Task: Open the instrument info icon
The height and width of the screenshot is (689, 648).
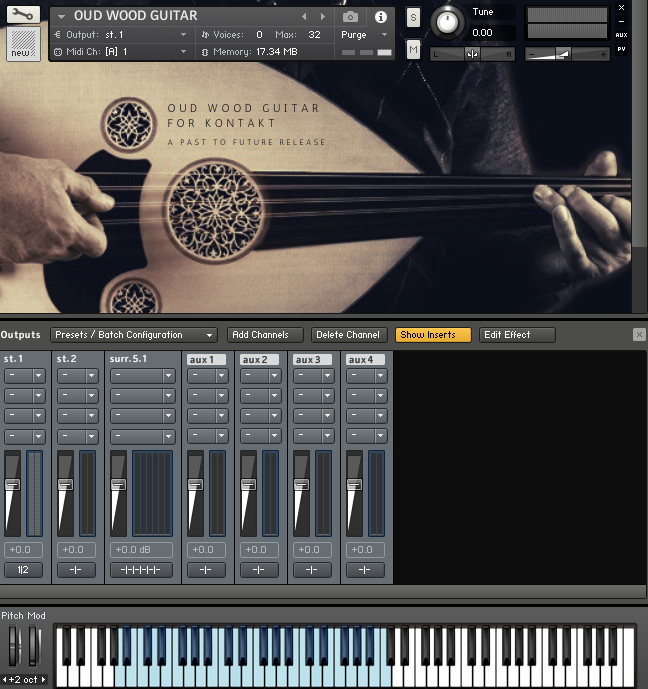Action: (380, 17)
